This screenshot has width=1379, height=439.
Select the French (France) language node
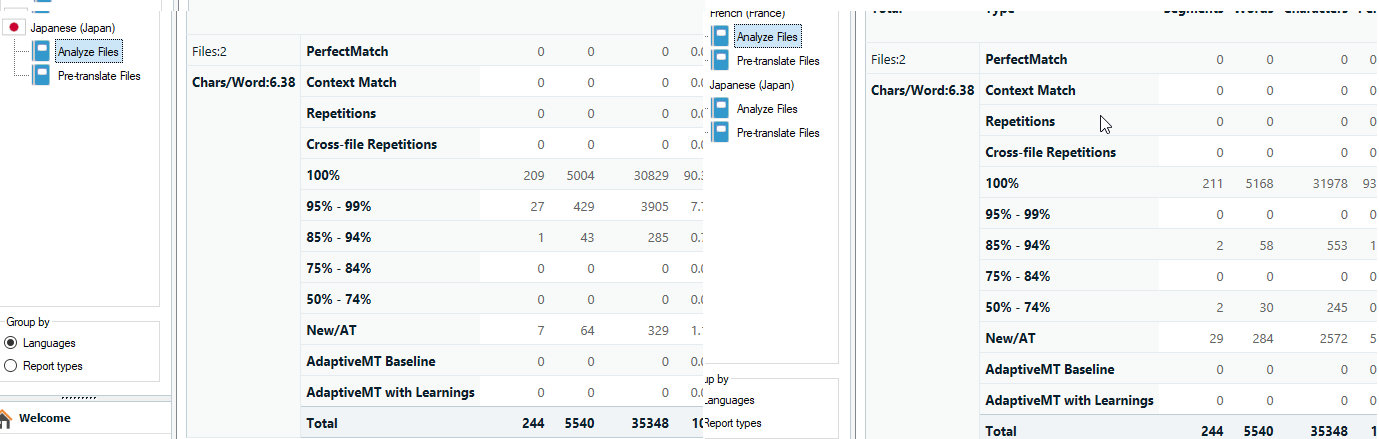746,13
